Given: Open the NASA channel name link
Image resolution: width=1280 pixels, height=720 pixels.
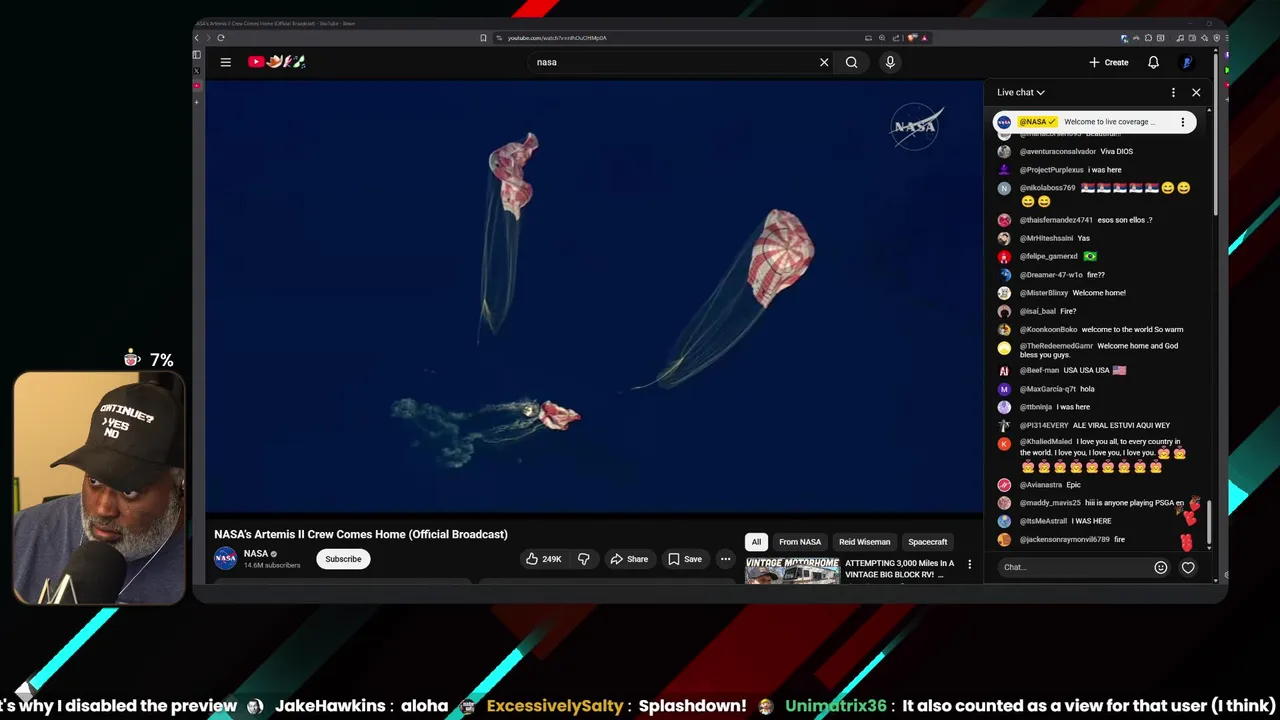Looking at the screenshot, I should point(256,554).
